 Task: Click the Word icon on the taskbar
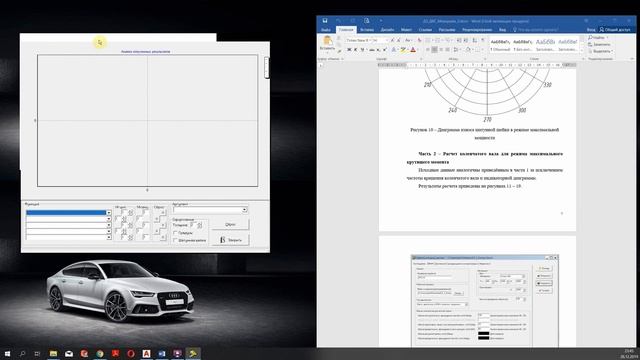pos(162,353)
